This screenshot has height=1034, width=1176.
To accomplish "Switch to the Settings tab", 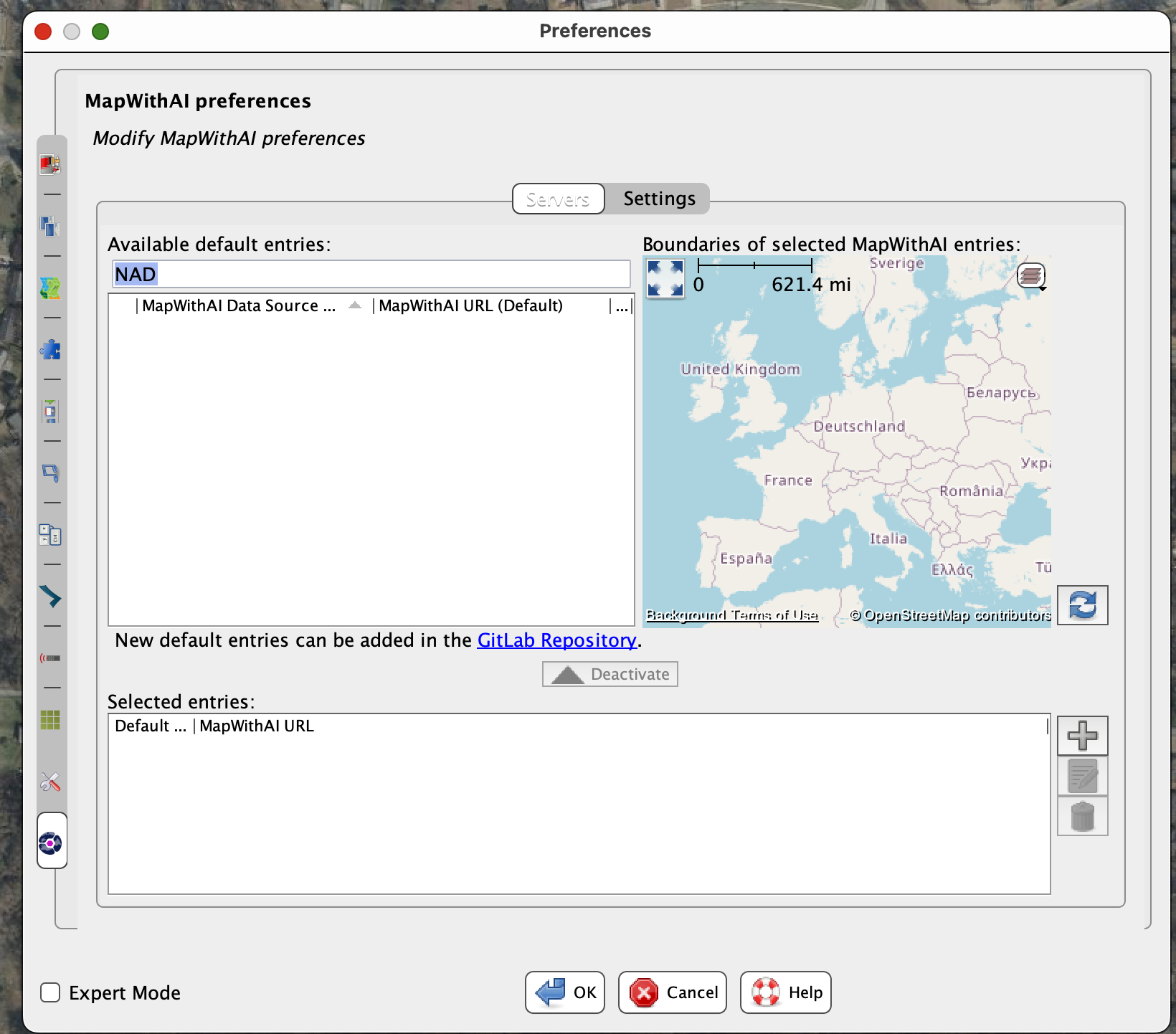I will [659, 199].
